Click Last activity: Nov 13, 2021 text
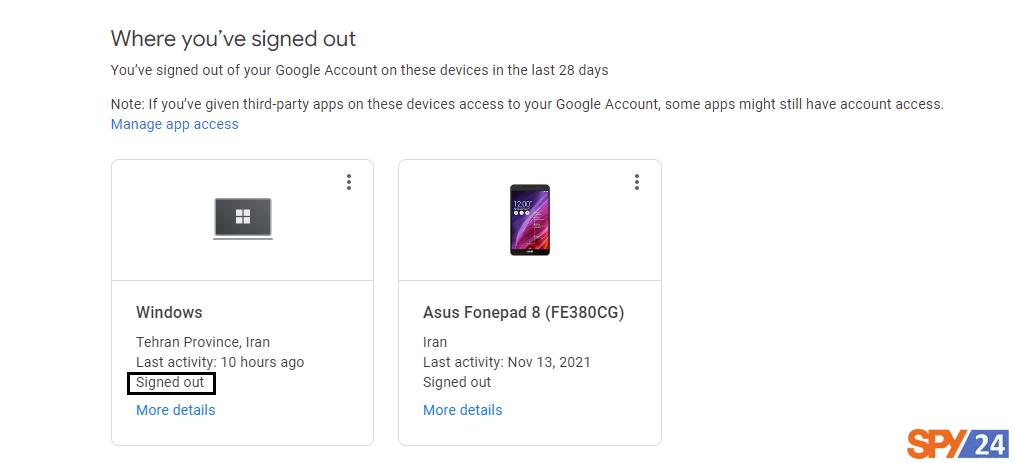The height and width of the screenshot is (463, 1014). tap(506, 362)
